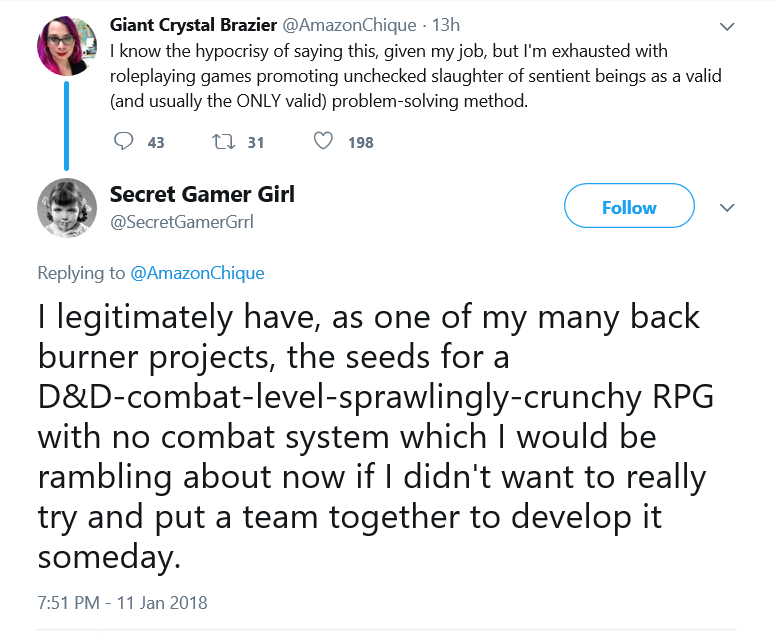Click the 13h timestamp

click(446, 25)
